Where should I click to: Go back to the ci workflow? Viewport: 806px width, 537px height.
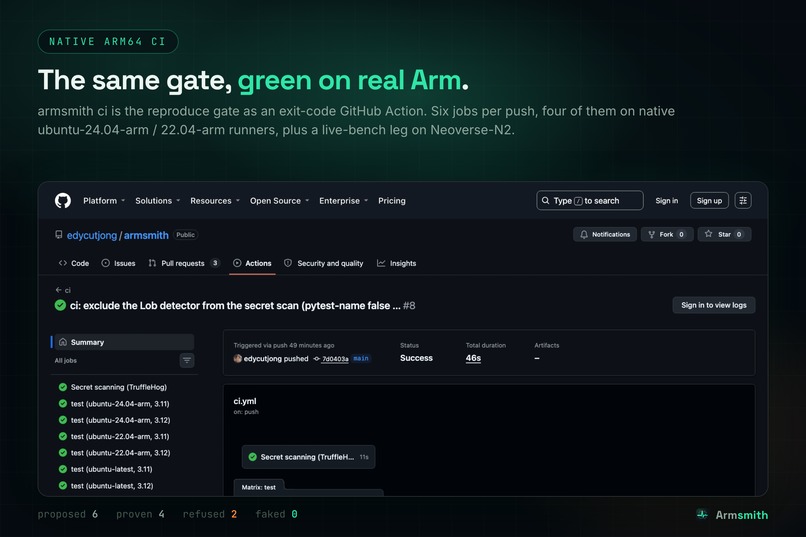pyautogui.click(x=63, y=290)
